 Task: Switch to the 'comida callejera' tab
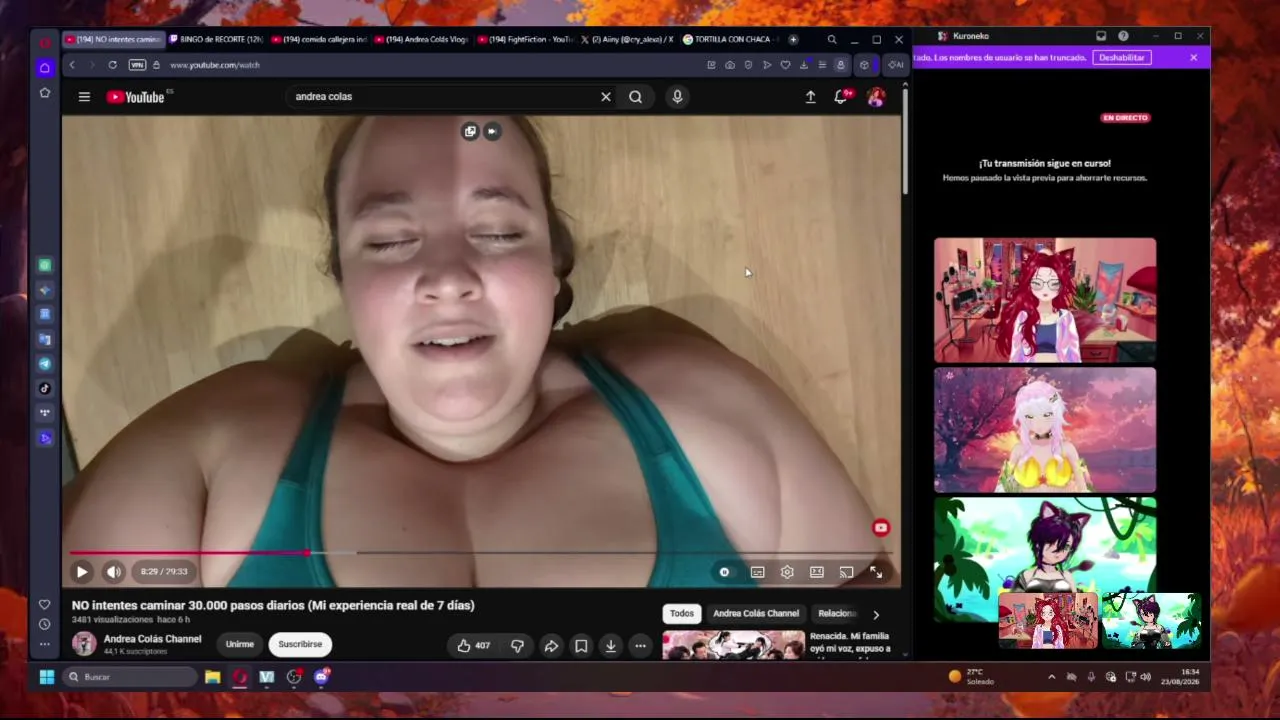[x=320, y=40]
